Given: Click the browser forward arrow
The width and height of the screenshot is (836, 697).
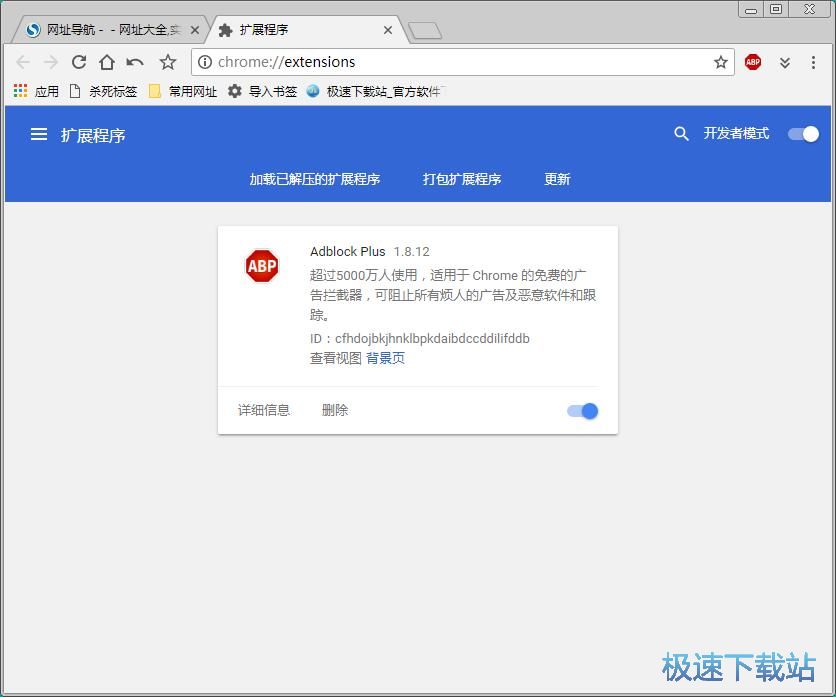Looking at the screenshot, I should point(51,62).
